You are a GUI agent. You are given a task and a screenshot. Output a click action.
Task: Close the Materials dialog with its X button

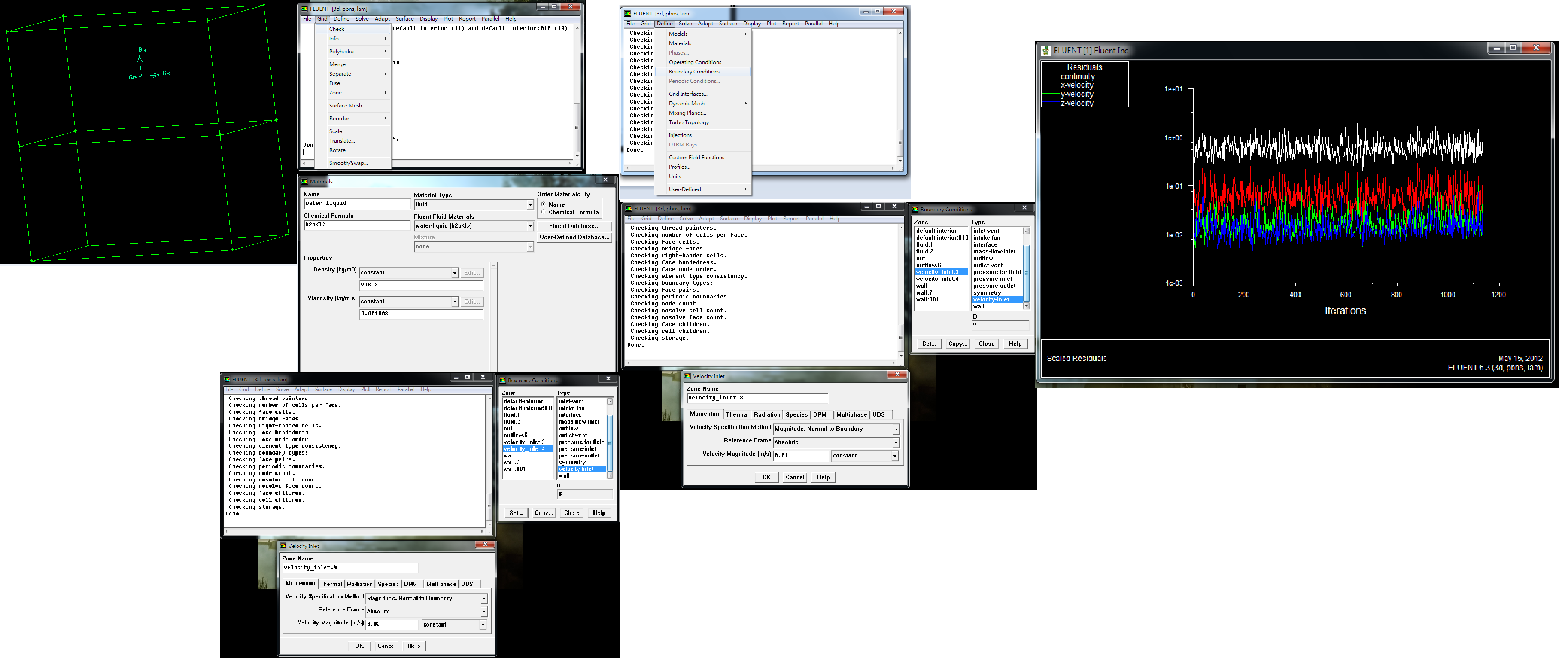point(605,180)
